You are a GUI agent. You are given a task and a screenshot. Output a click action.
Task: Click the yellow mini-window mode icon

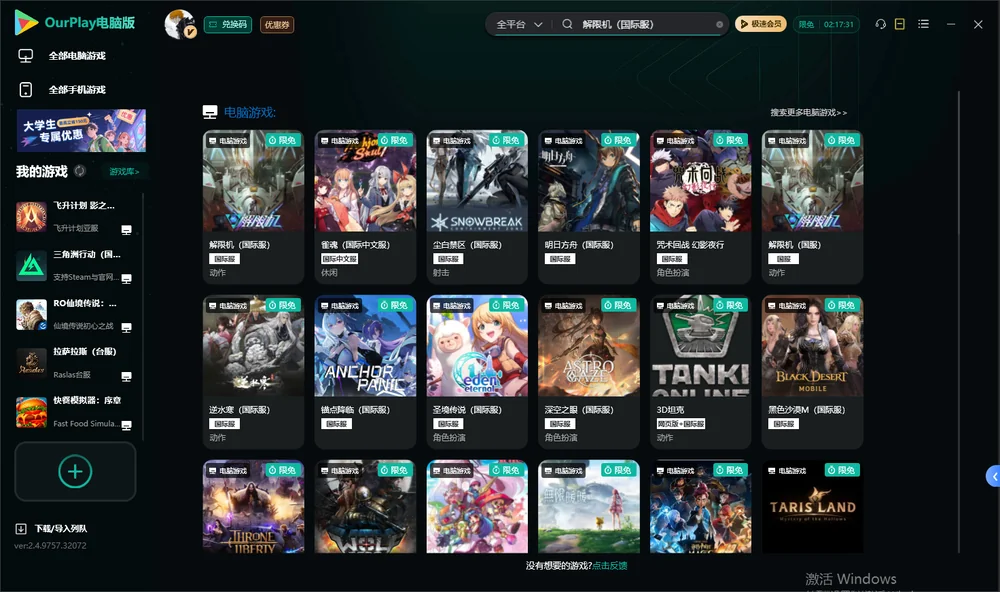pyautogui.click(x=900, y=24)
